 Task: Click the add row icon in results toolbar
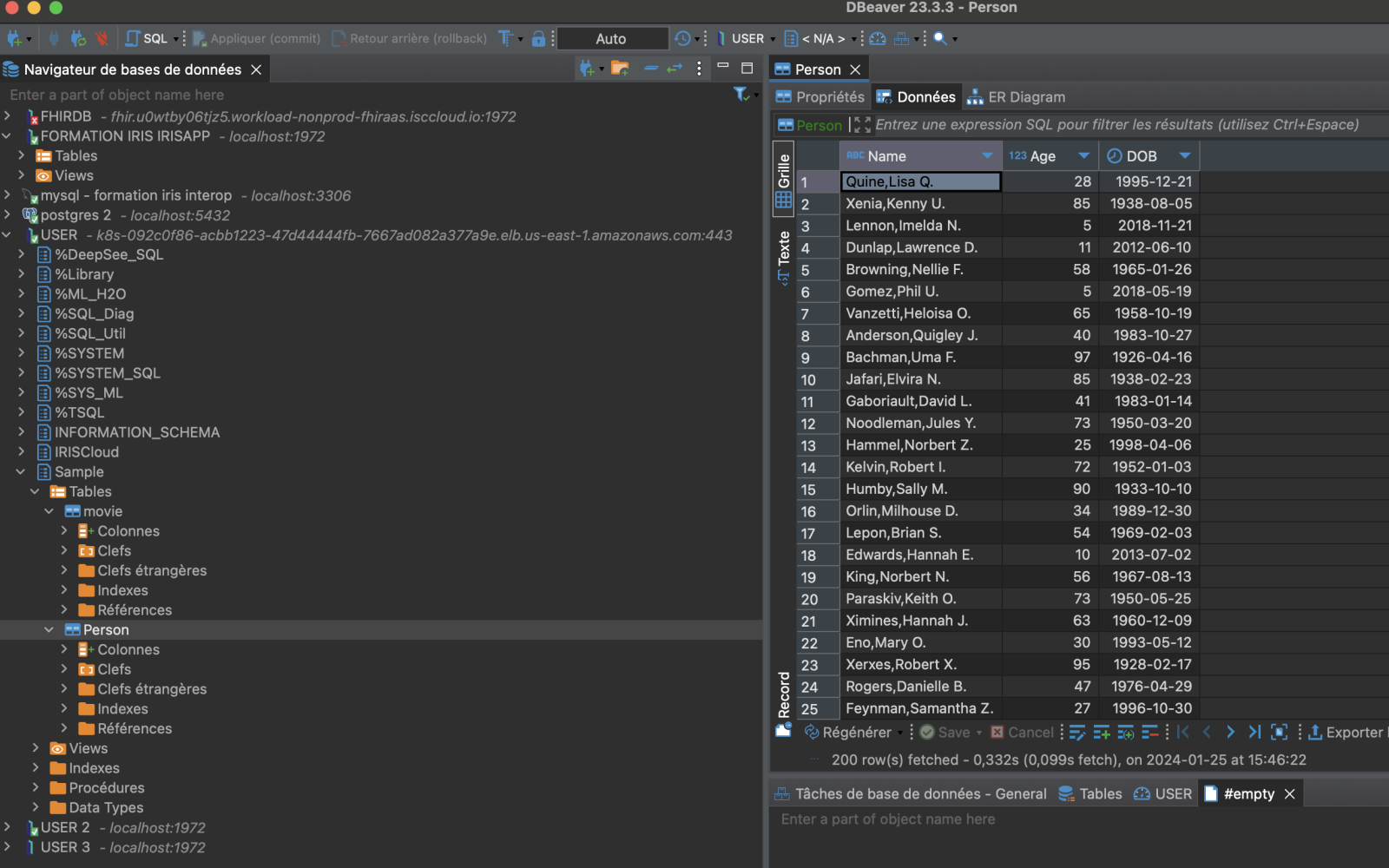click(1101, 733)
